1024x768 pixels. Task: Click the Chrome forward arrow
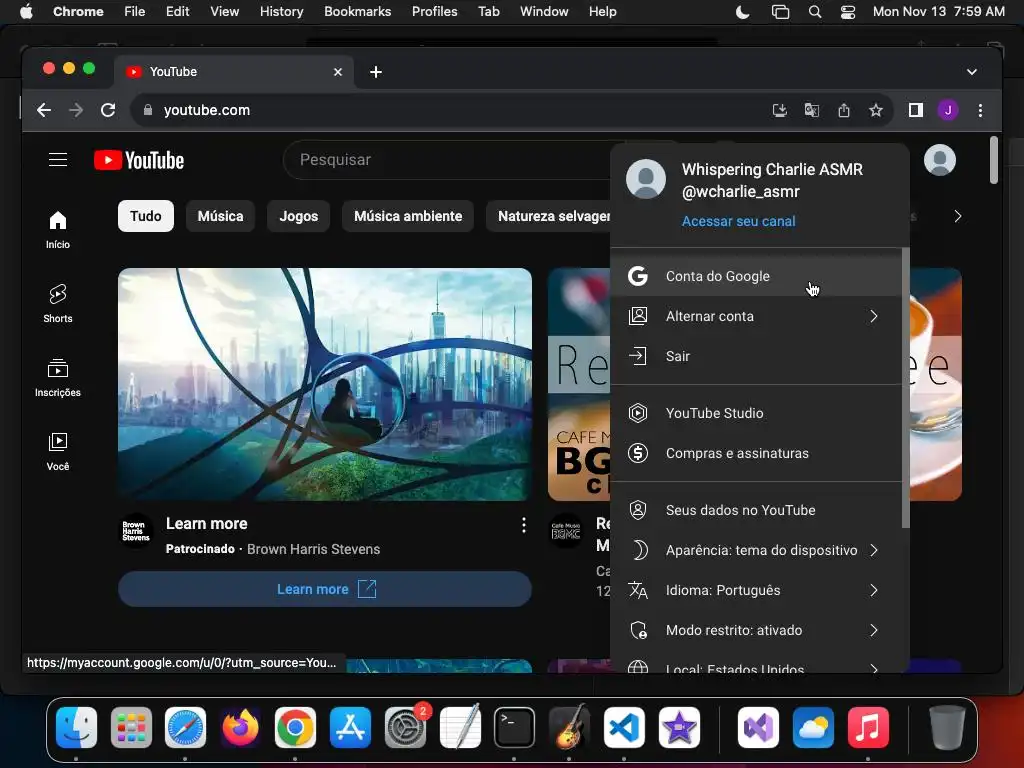(76, 110)
